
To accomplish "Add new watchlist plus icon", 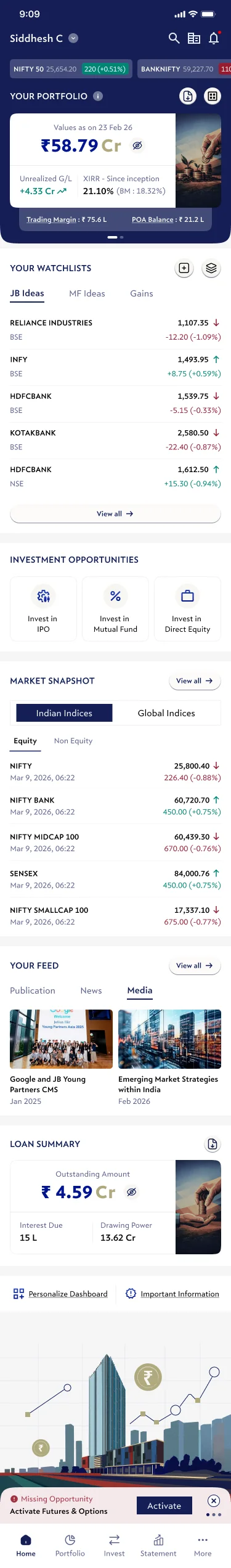I will [x=184, y=268].
